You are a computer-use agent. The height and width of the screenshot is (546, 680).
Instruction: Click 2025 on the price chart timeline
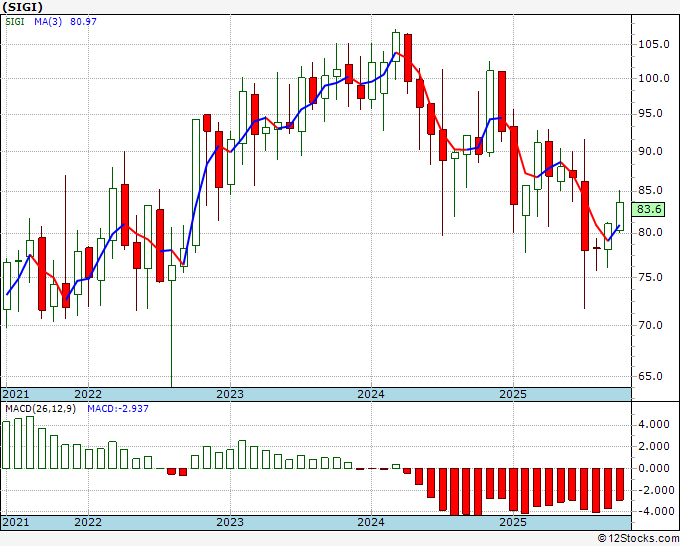click(x=513, y=394)
